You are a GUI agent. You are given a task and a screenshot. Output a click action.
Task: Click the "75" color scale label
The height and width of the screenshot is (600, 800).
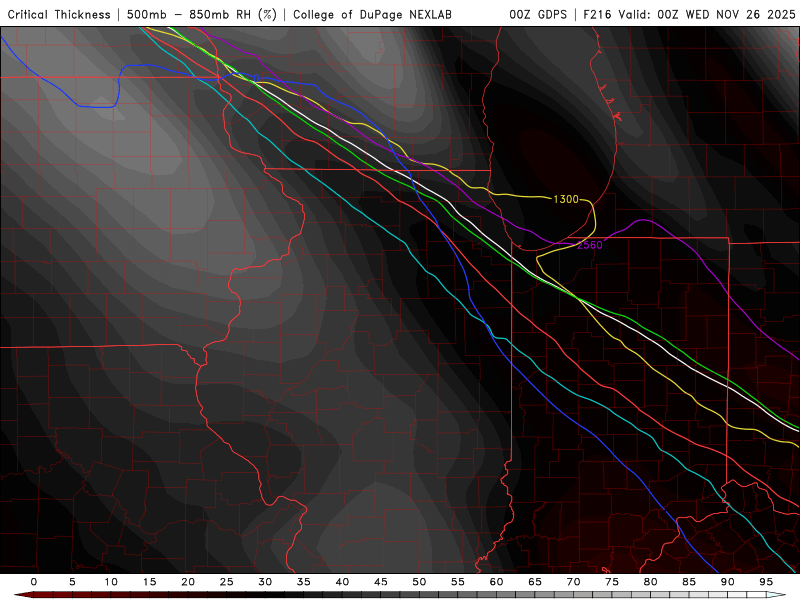click(612, 582)
